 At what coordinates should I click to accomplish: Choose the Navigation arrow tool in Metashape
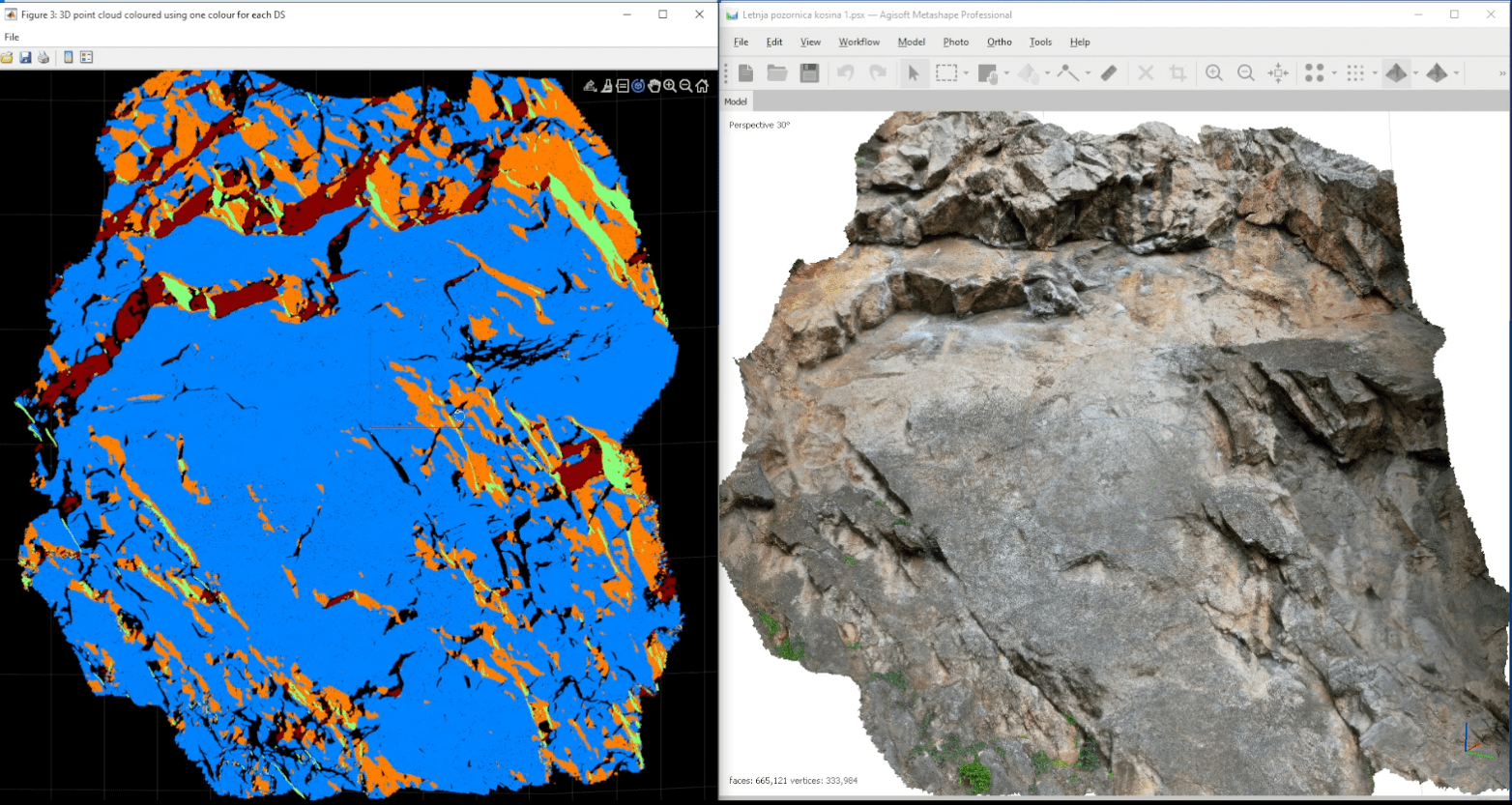[913, 73]
